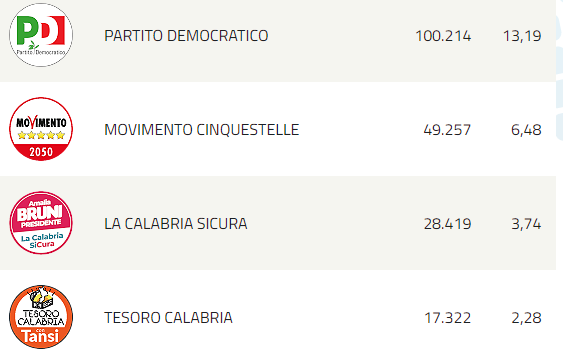This screenshot has width=563, height=361.
Task: Click the Tansi text in the orange logo
Action: click(x=40, y=336)
